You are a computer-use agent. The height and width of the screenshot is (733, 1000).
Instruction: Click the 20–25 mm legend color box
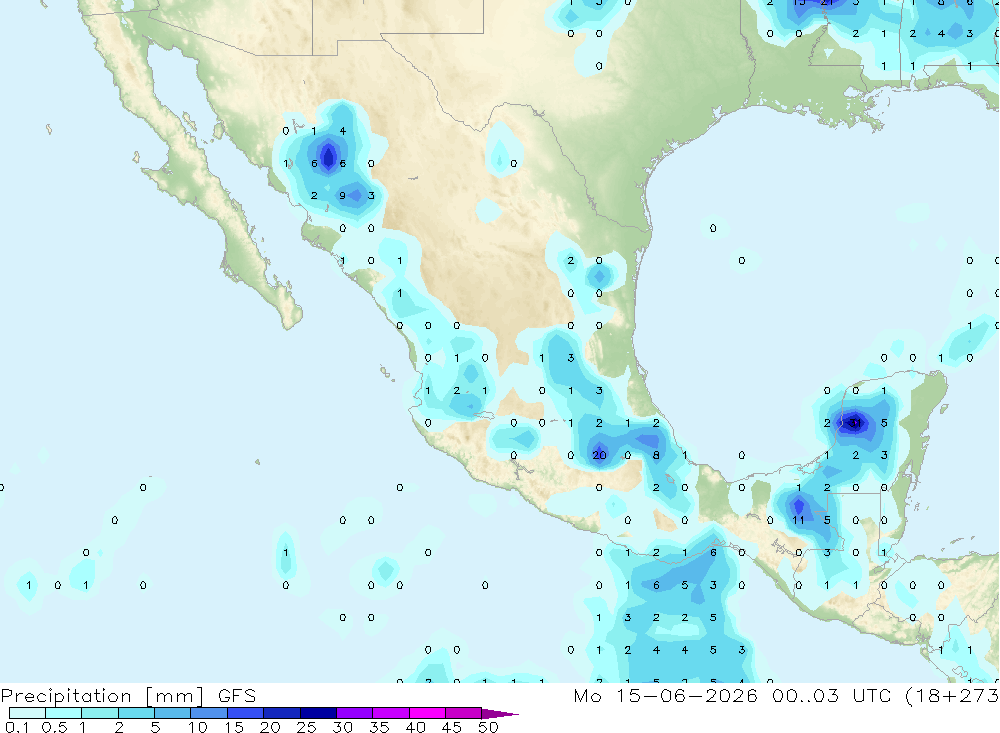click(x=282, y=713)
